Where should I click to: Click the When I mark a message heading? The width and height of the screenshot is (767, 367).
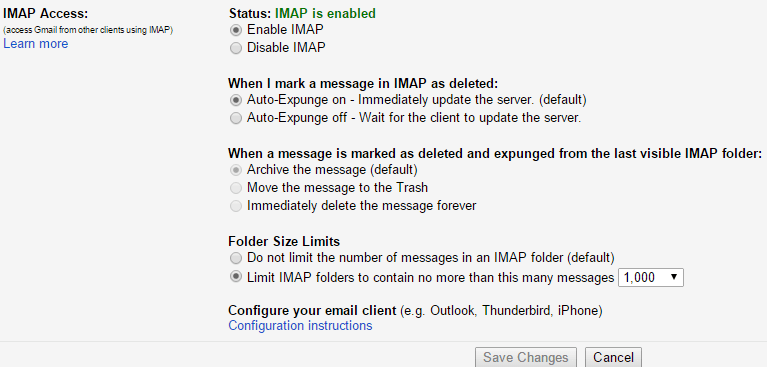click(363, 84)
